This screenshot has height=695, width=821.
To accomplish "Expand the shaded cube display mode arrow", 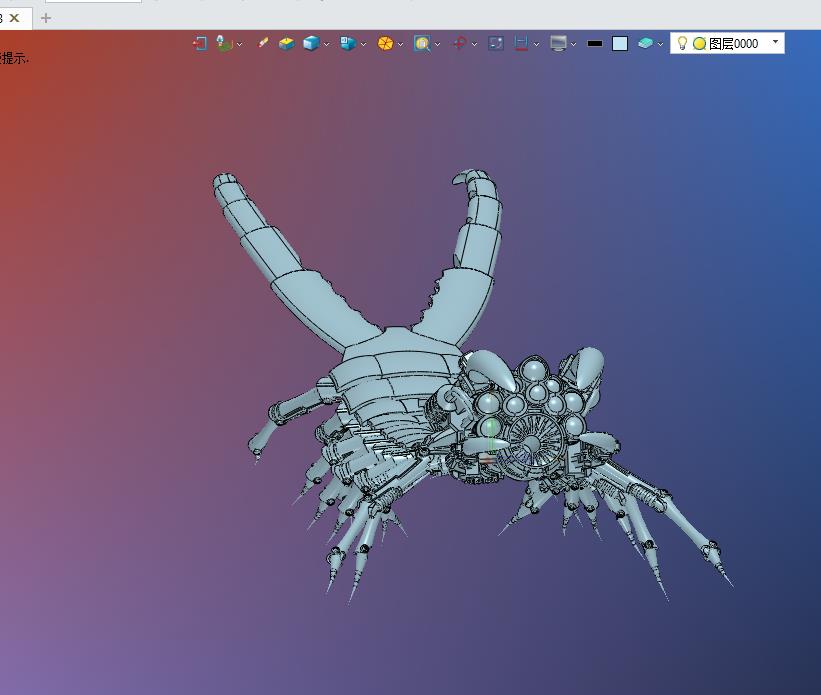I will 326,45.
